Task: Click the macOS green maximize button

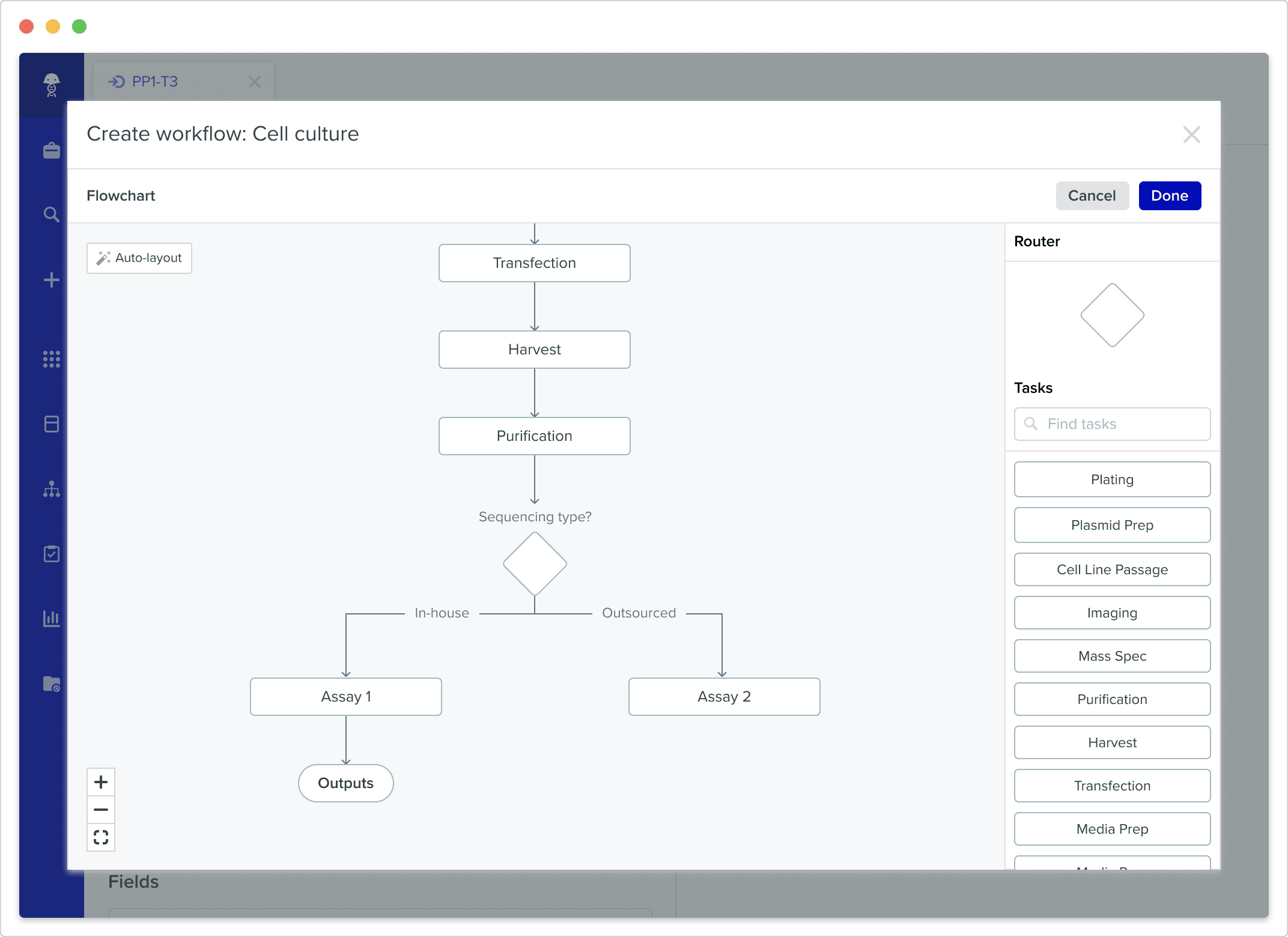Action: point(79,26)
